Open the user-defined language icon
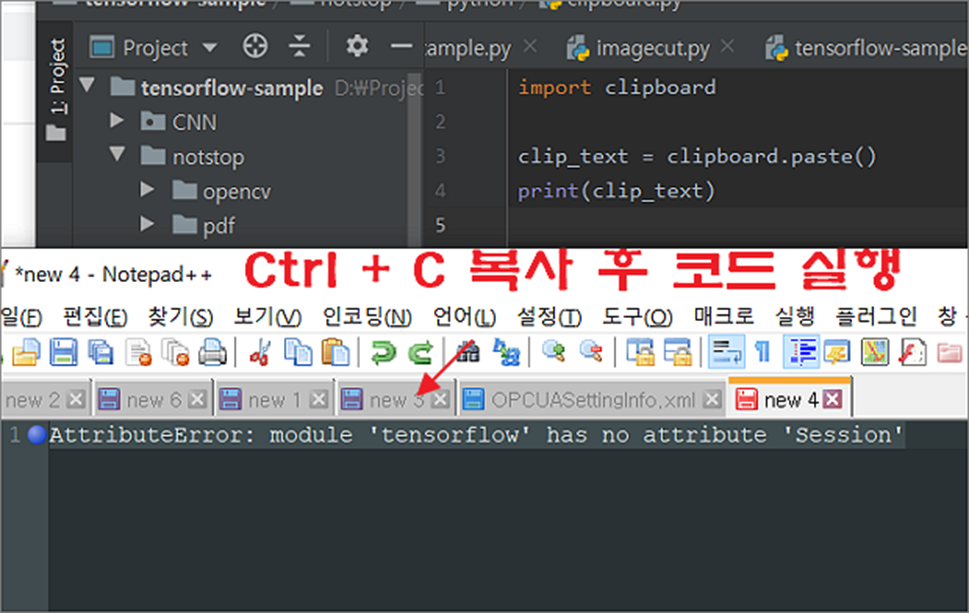 pos(837,353)
